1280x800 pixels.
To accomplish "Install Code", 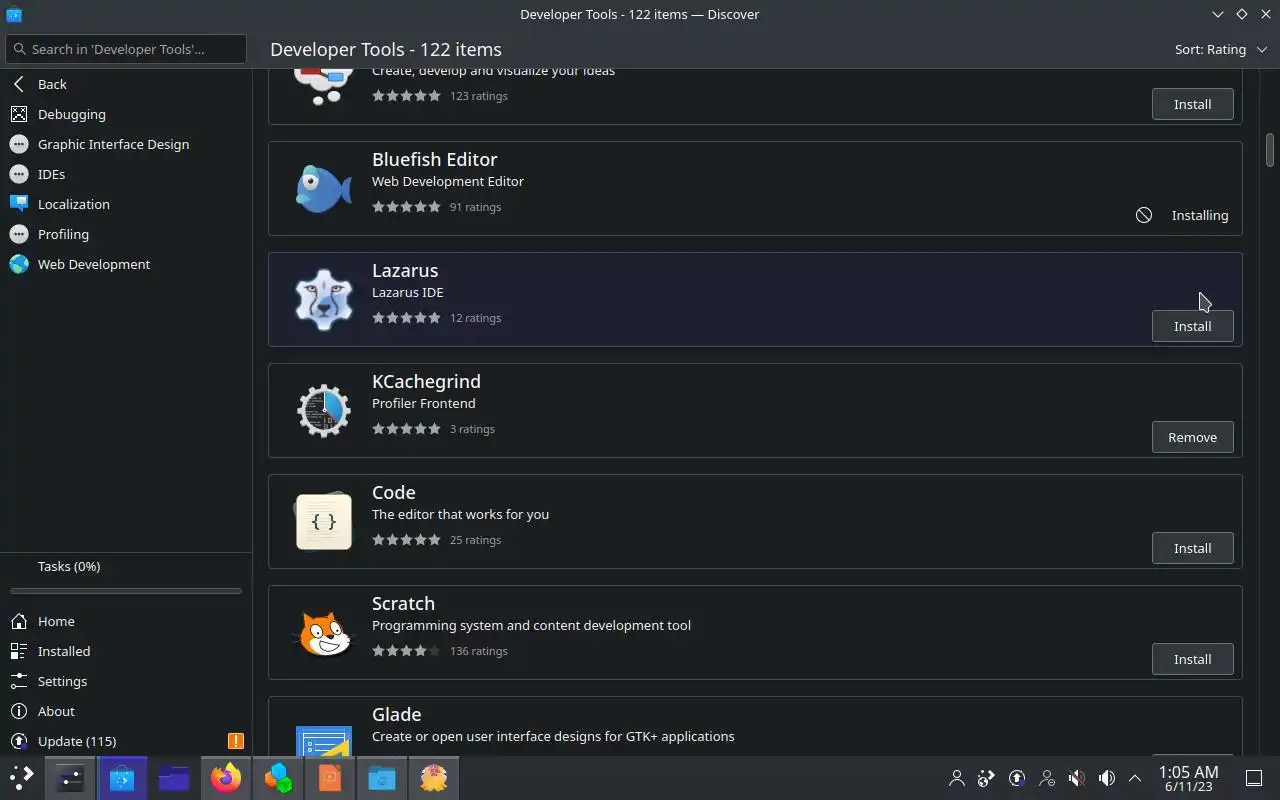I will pyautogui.click(x=1192, y=548).
